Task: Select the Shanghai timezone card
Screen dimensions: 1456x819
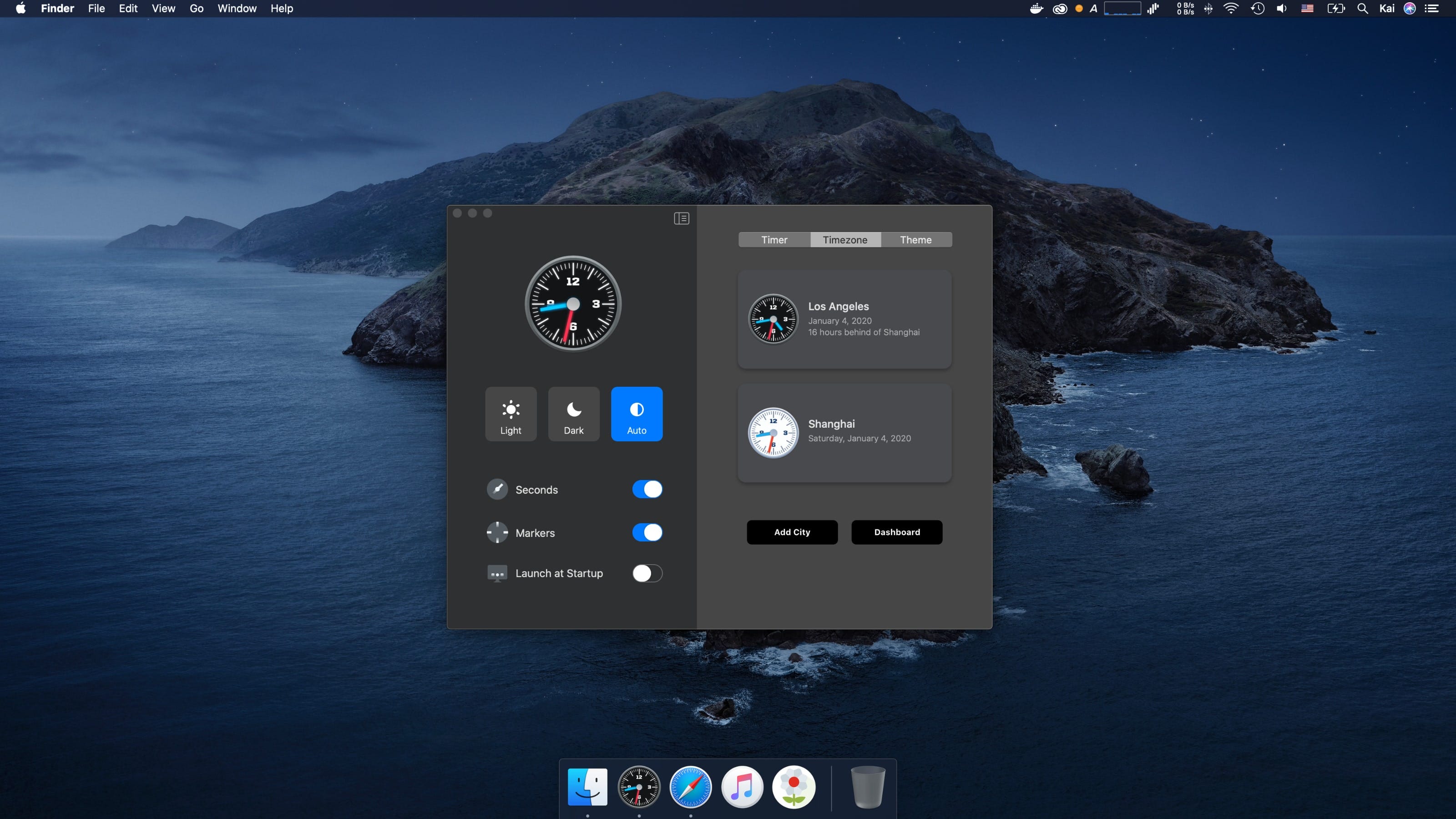Action: [844, 433]
